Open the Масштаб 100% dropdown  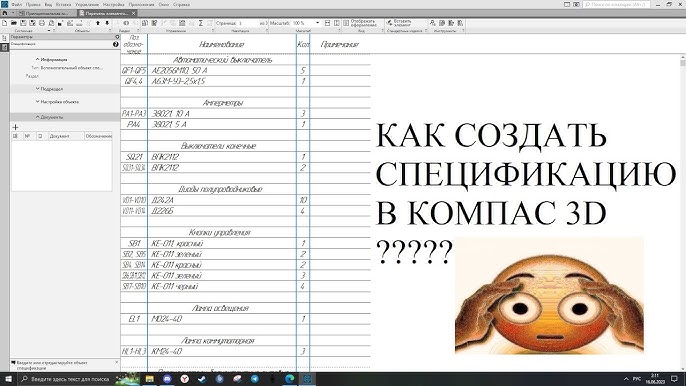pyautogui.click(x=317, y=23)
